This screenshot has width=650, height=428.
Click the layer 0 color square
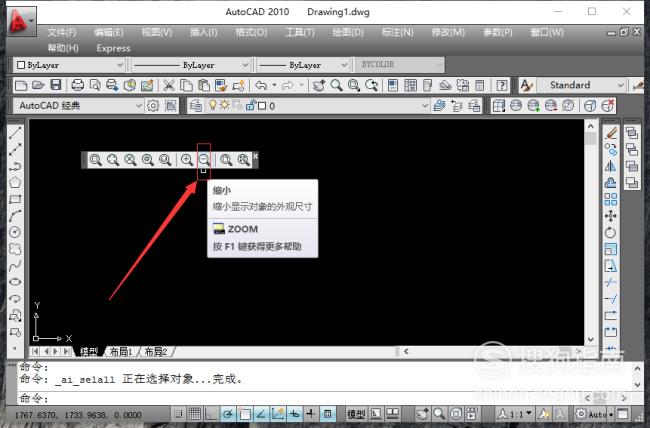[x=262, y=106]
